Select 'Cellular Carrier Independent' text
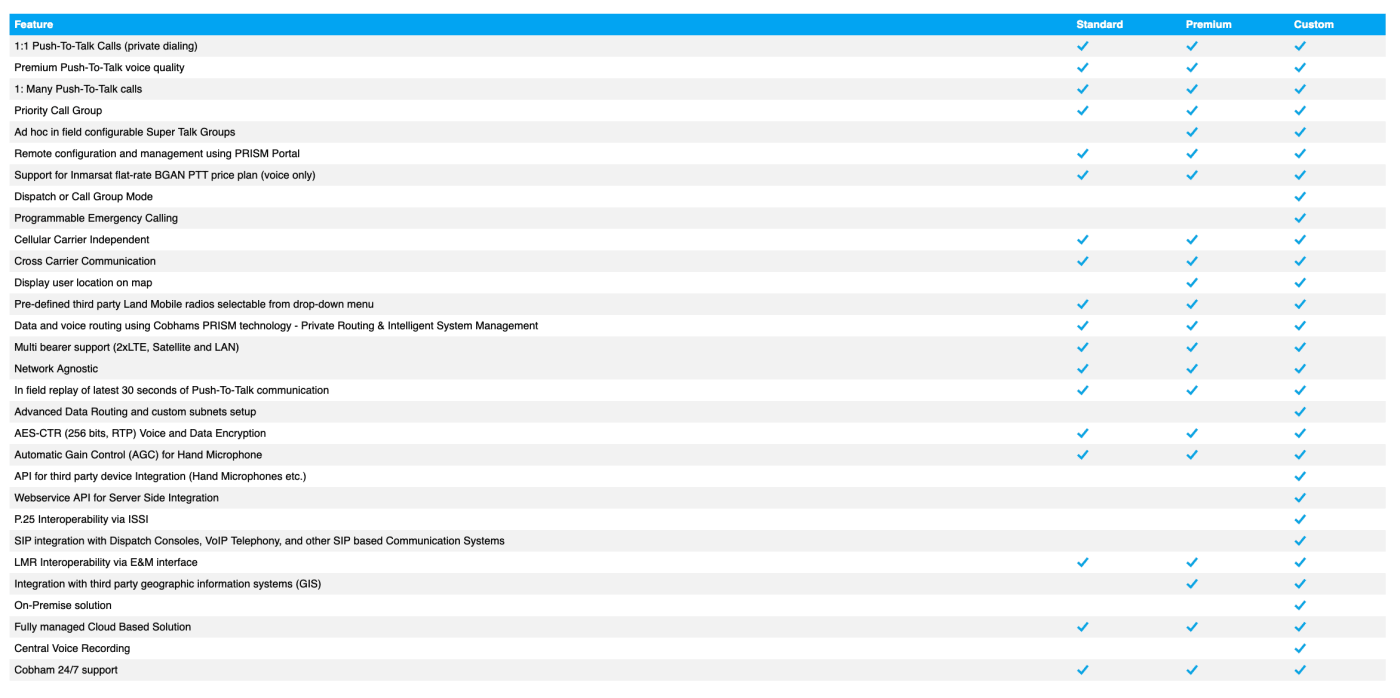This screenshot has width=1400, height=698. (82, 240)
